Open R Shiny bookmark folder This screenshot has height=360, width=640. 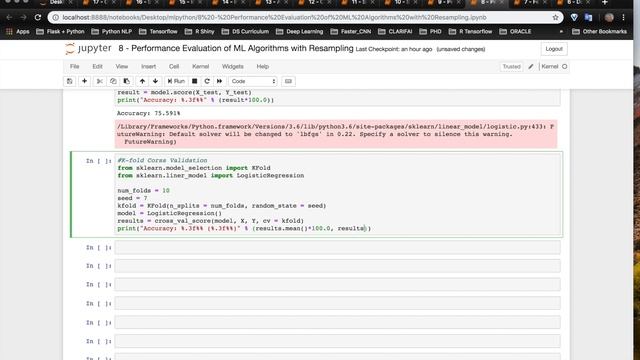(199, 31)
